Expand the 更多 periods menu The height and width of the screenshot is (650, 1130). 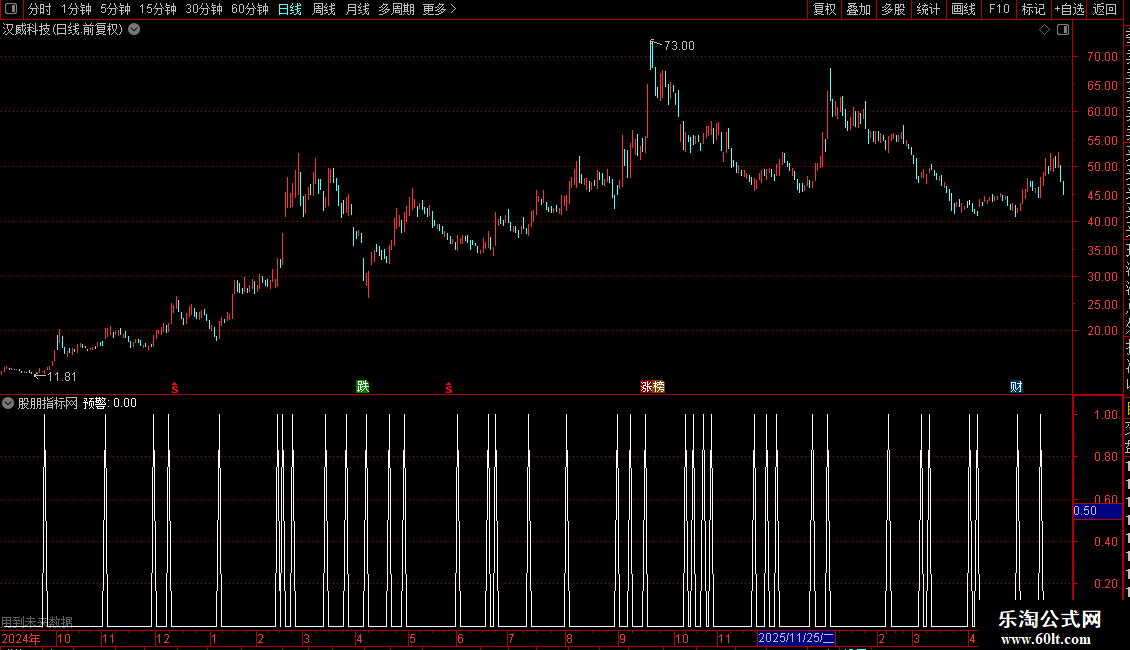439,9
